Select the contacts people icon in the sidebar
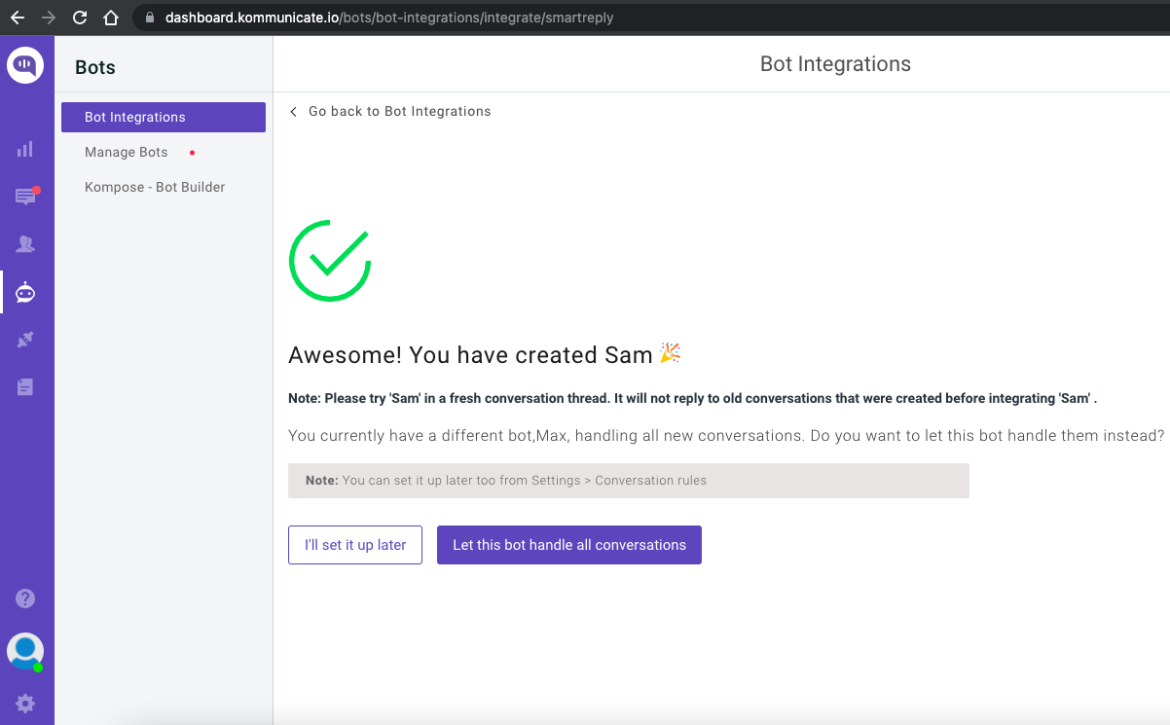This screenshot has height=725, width=1170. tap(25, 244)
